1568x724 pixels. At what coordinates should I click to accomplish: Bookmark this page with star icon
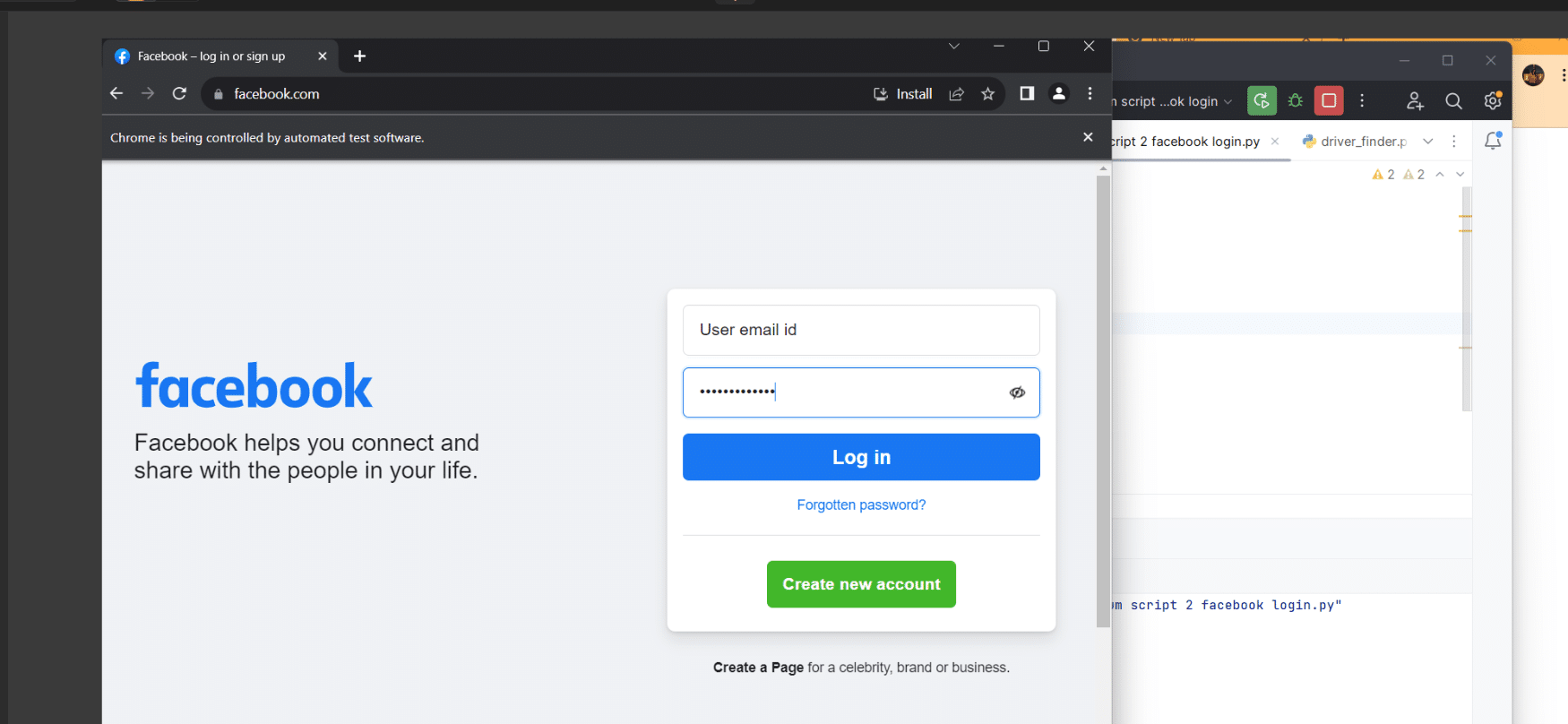click(x=987, y=94)
